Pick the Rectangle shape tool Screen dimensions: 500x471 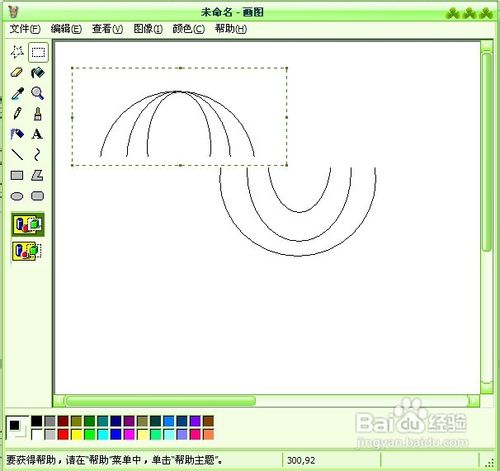[17, 176]
